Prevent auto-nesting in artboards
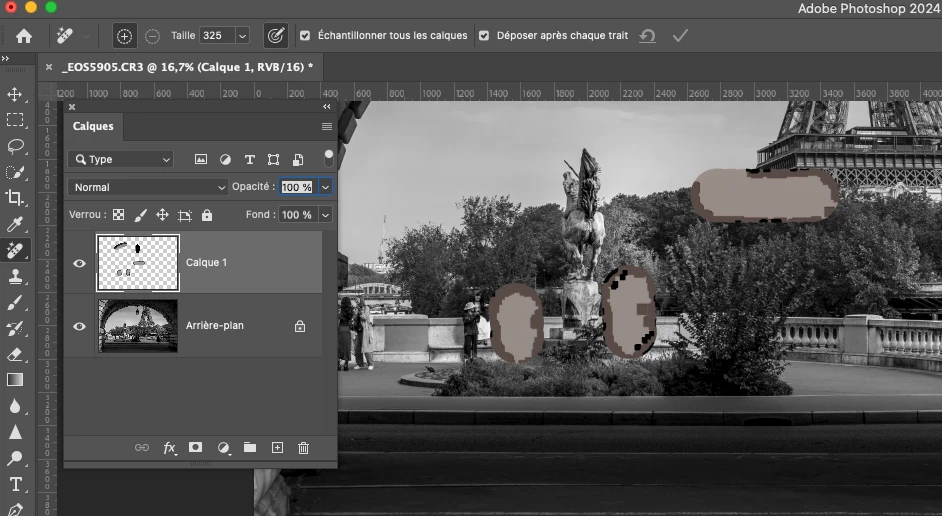 click(184, 215)
